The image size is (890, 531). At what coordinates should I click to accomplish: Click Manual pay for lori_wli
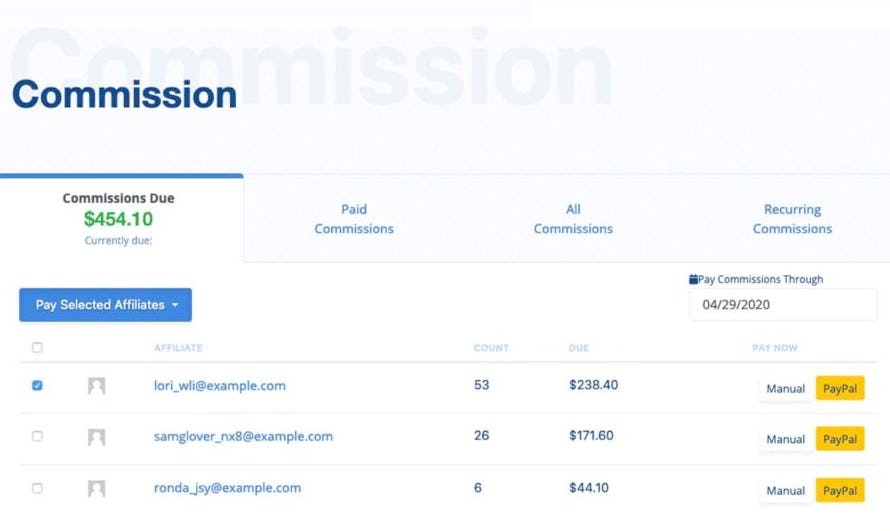[785, 388]
